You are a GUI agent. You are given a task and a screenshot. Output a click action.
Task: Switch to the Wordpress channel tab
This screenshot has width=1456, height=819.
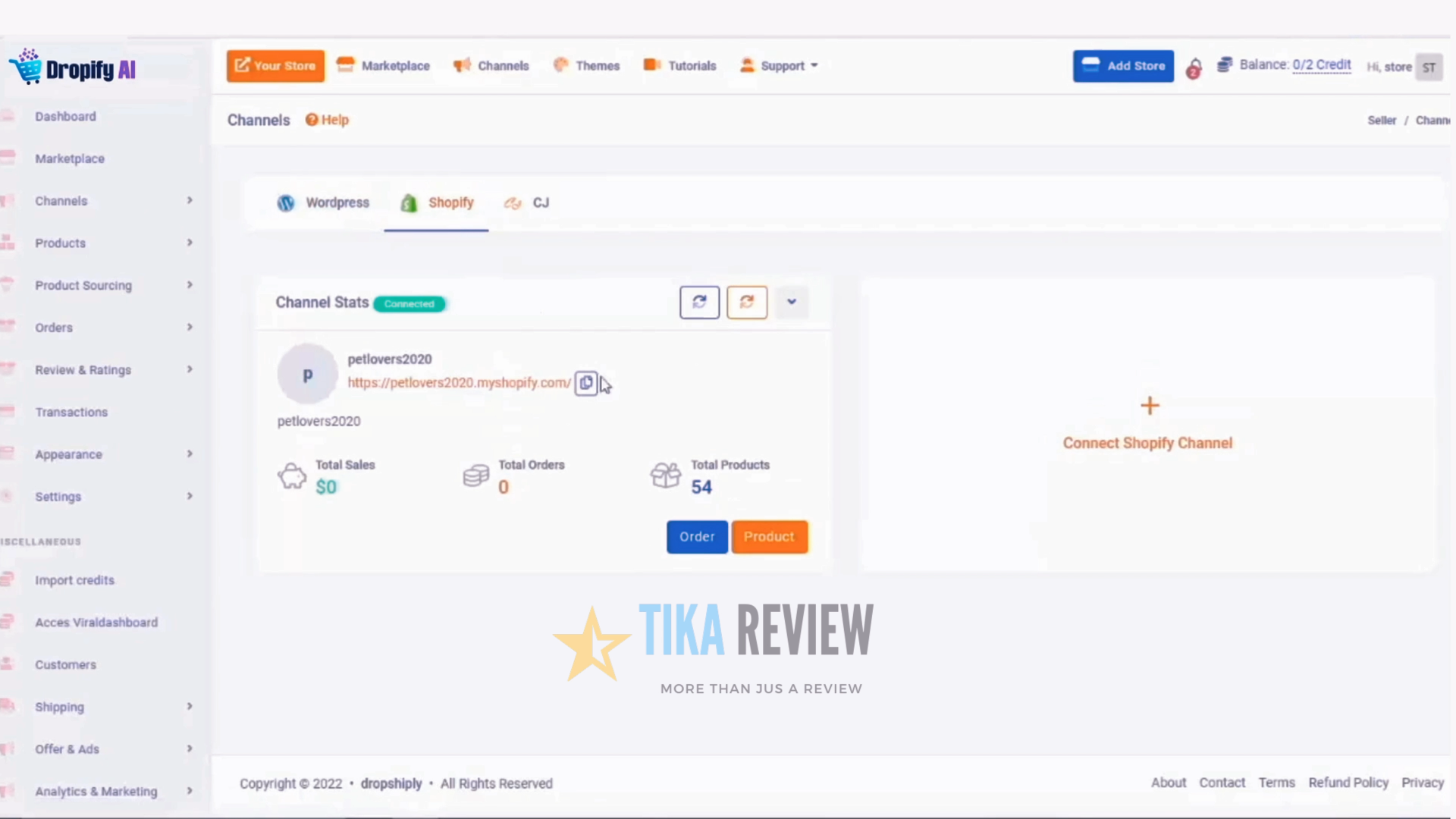pyautogui.click(x=323, y=202)
